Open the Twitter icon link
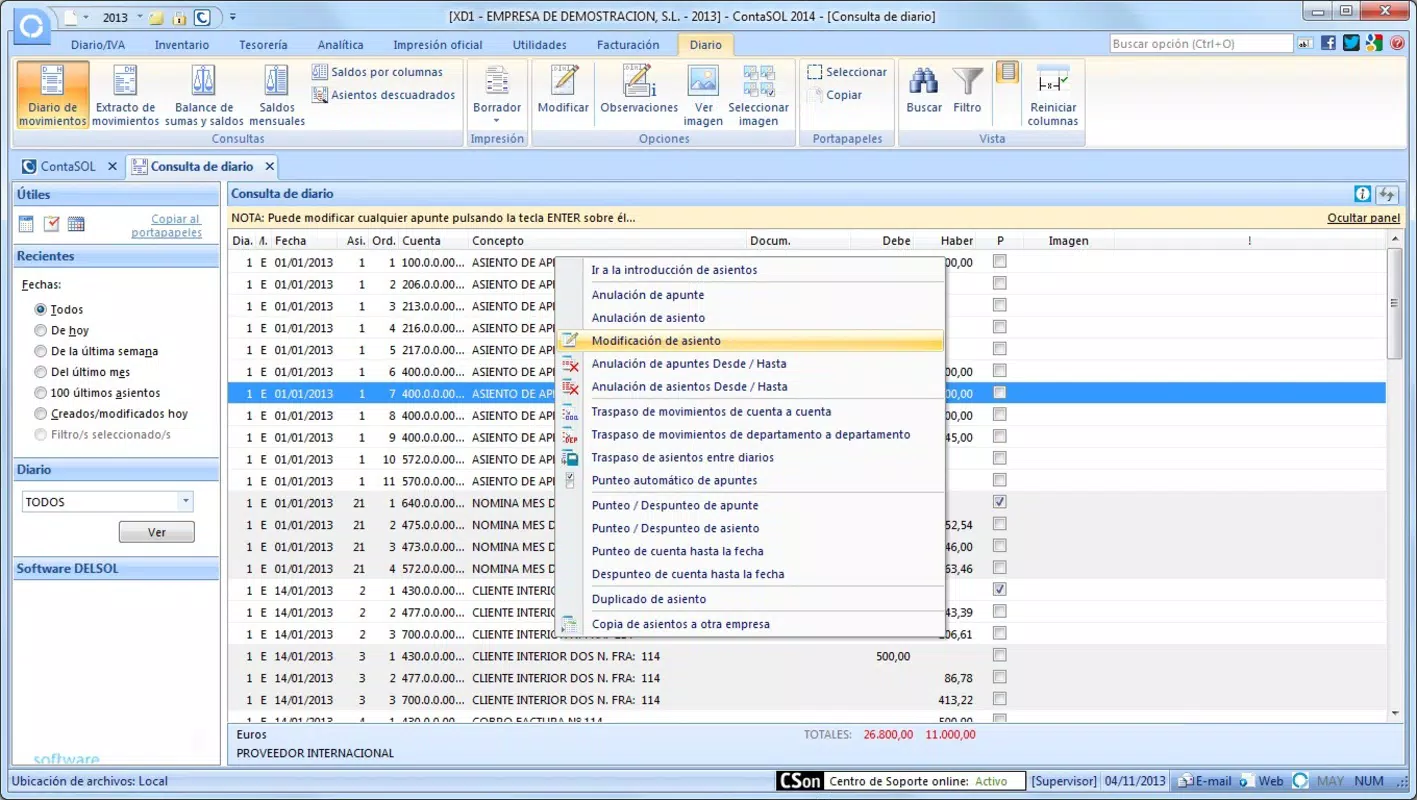This screenshot has height=800, width=1417. pyautogui.click(x=1351, y=43)
